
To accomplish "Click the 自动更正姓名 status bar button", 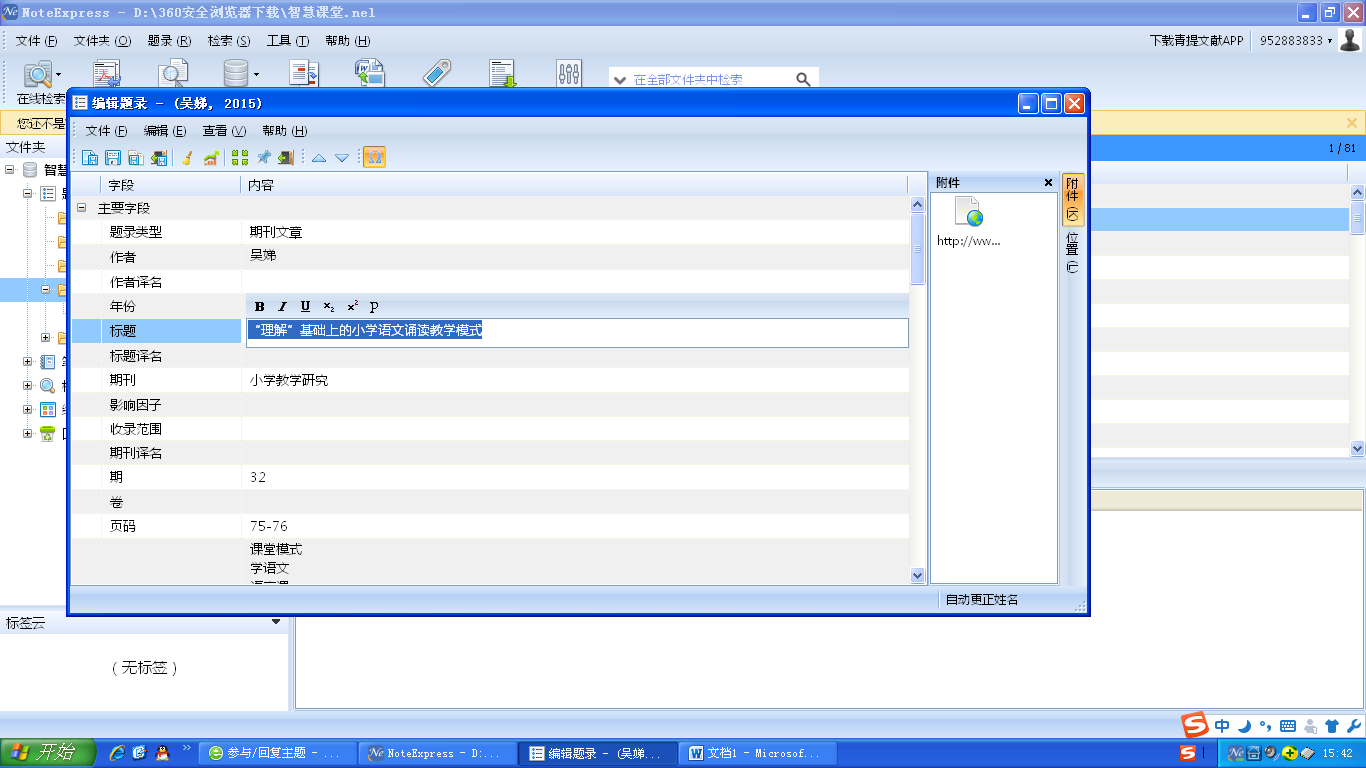I will (x=982, y=600).
